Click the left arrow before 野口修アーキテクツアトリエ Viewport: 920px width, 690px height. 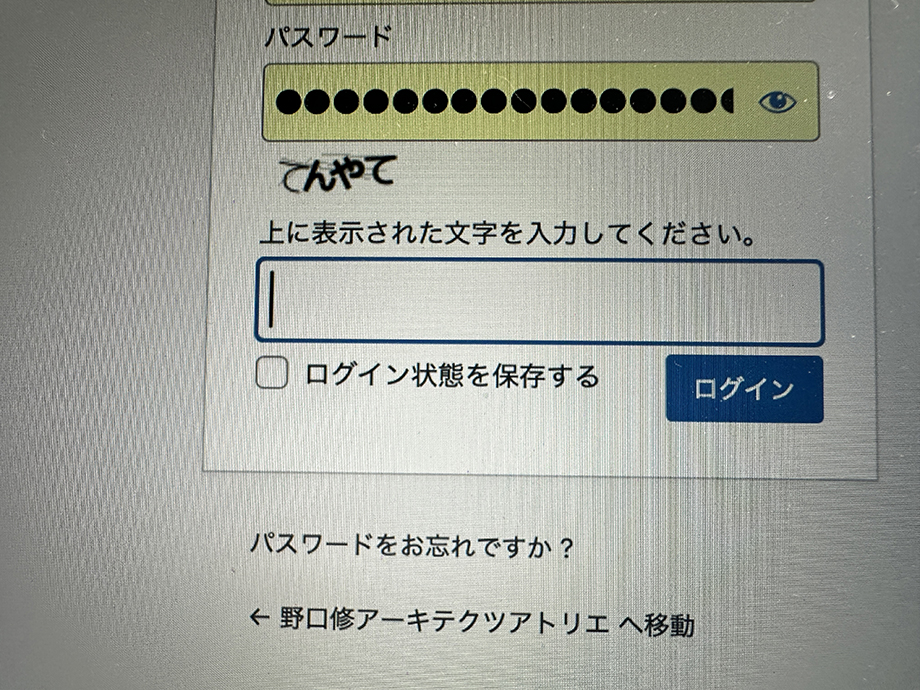click(259, 617)
